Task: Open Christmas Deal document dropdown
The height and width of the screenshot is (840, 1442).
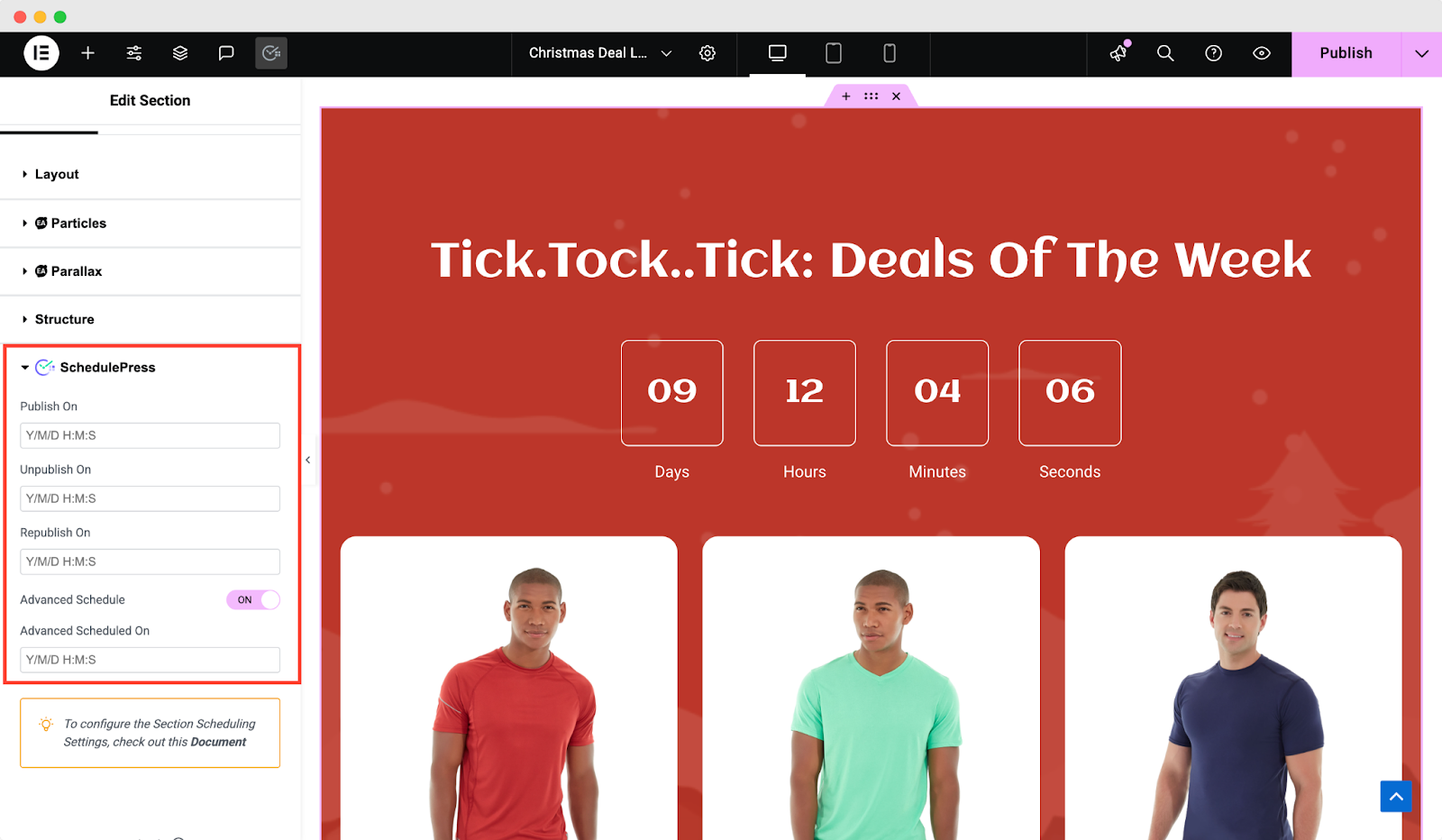Action: coord(600,53)
